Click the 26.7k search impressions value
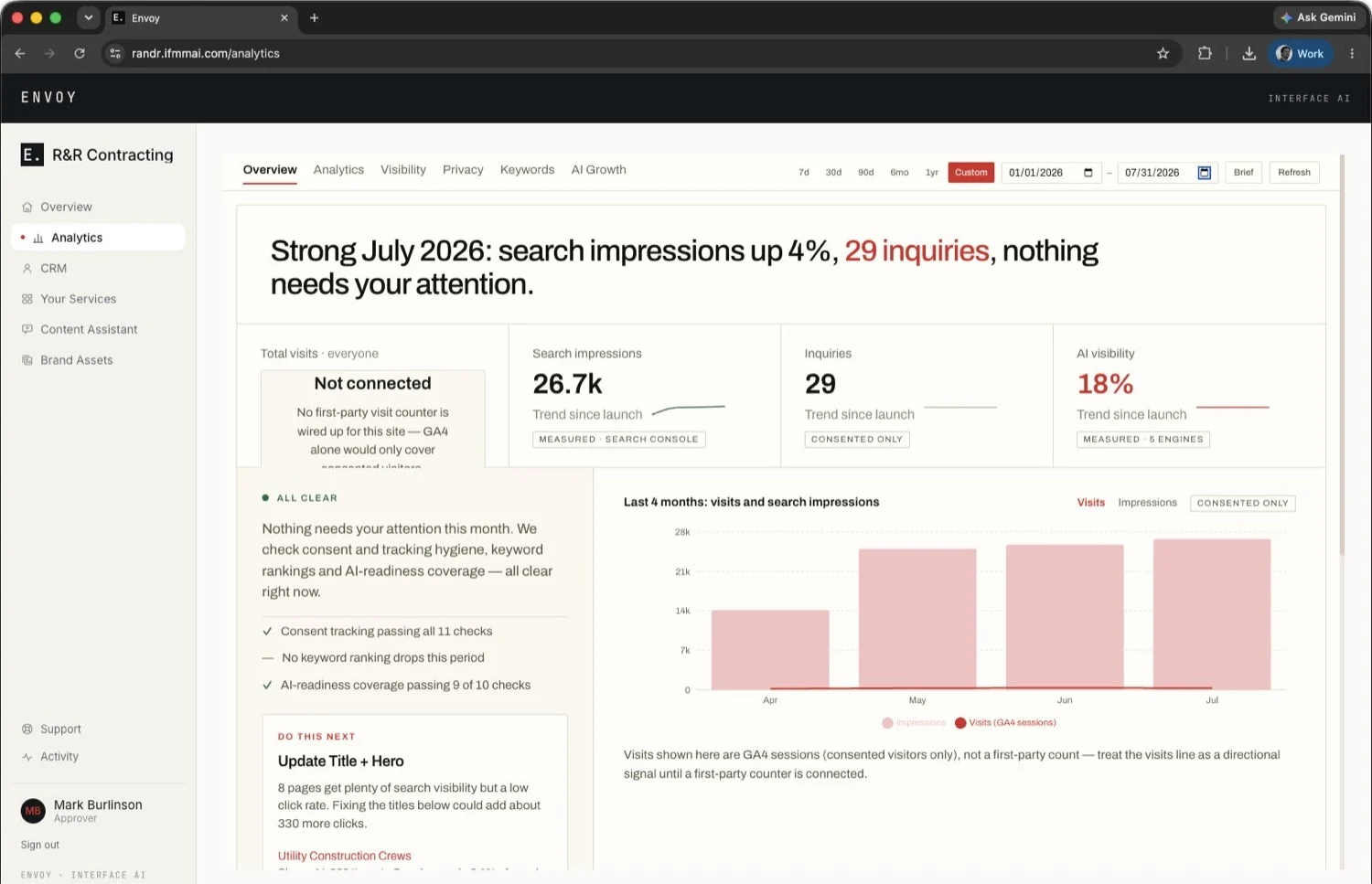This screenshot has height=884, width=1372. pyautogui.click(x=567, y=384)
